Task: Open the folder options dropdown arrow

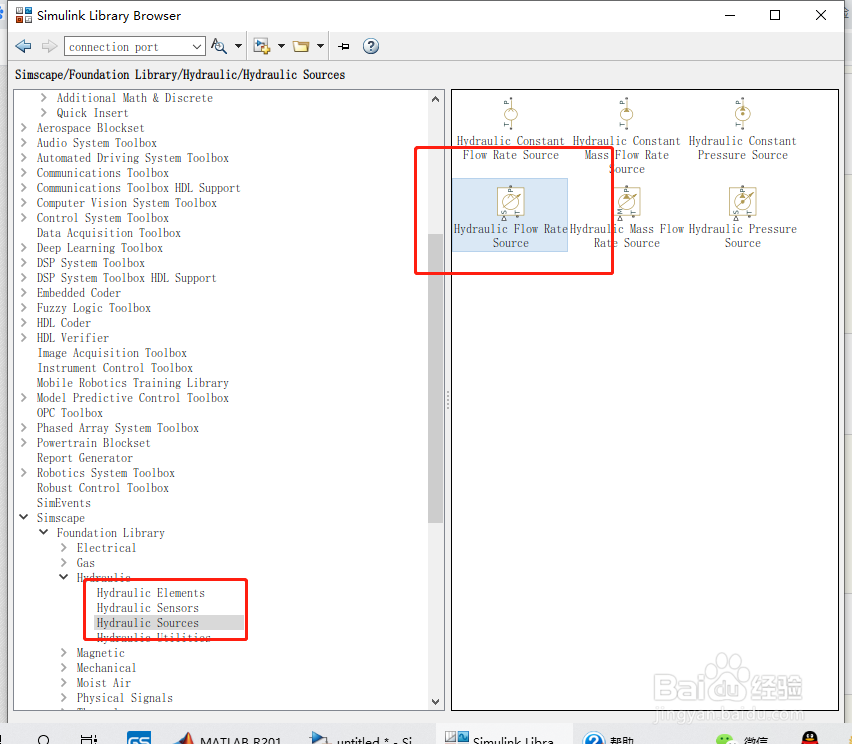Action: tap(321, 46)
